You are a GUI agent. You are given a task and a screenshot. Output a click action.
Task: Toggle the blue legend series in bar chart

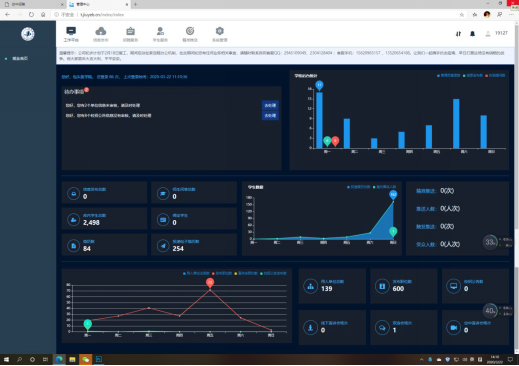pos(448,76)
